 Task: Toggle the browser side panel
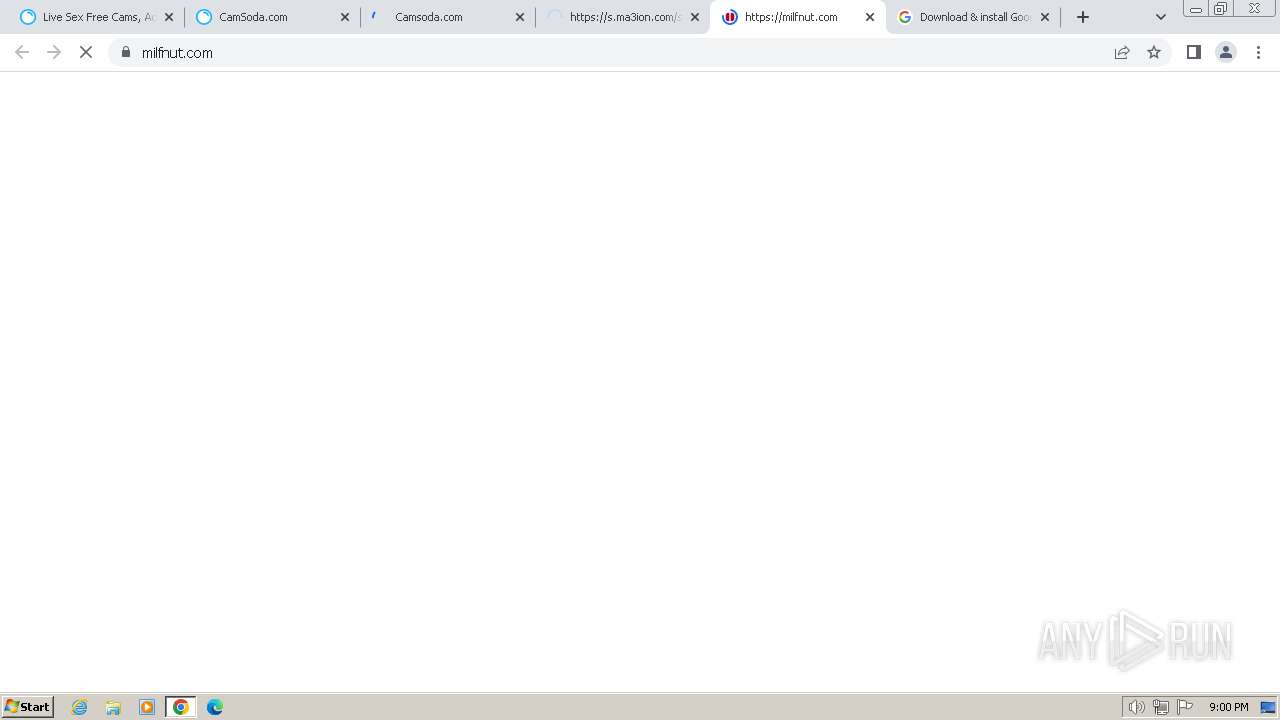click(1194, 52)
